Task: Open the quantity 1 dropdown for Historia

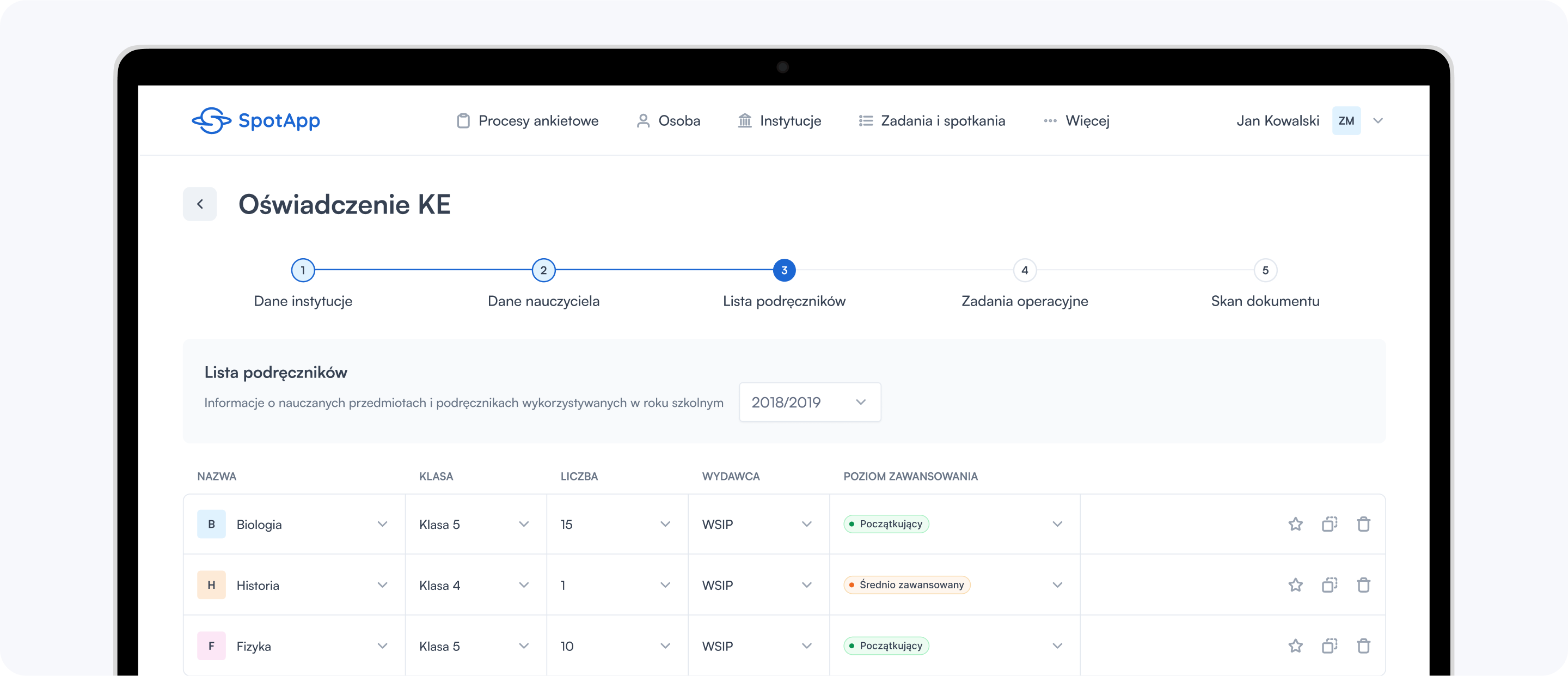Action: (x=617, y=585)
